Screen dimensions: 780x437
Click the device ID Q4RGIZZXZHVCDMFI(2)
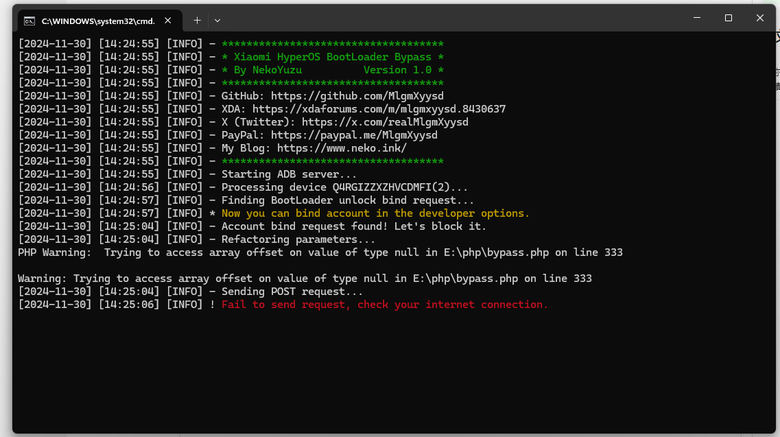coord(391,187)
